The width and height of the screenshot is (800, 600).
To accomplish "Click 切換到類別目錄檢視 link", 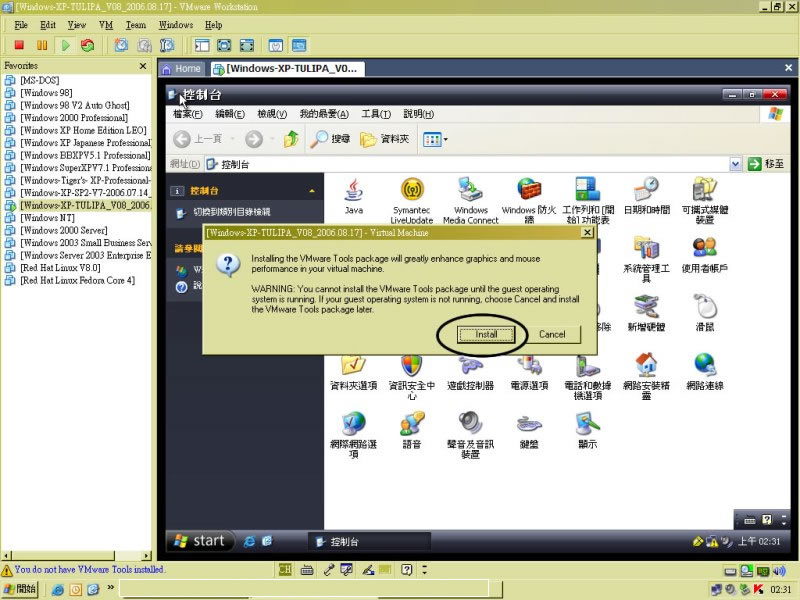I will (x=231, y=212).
